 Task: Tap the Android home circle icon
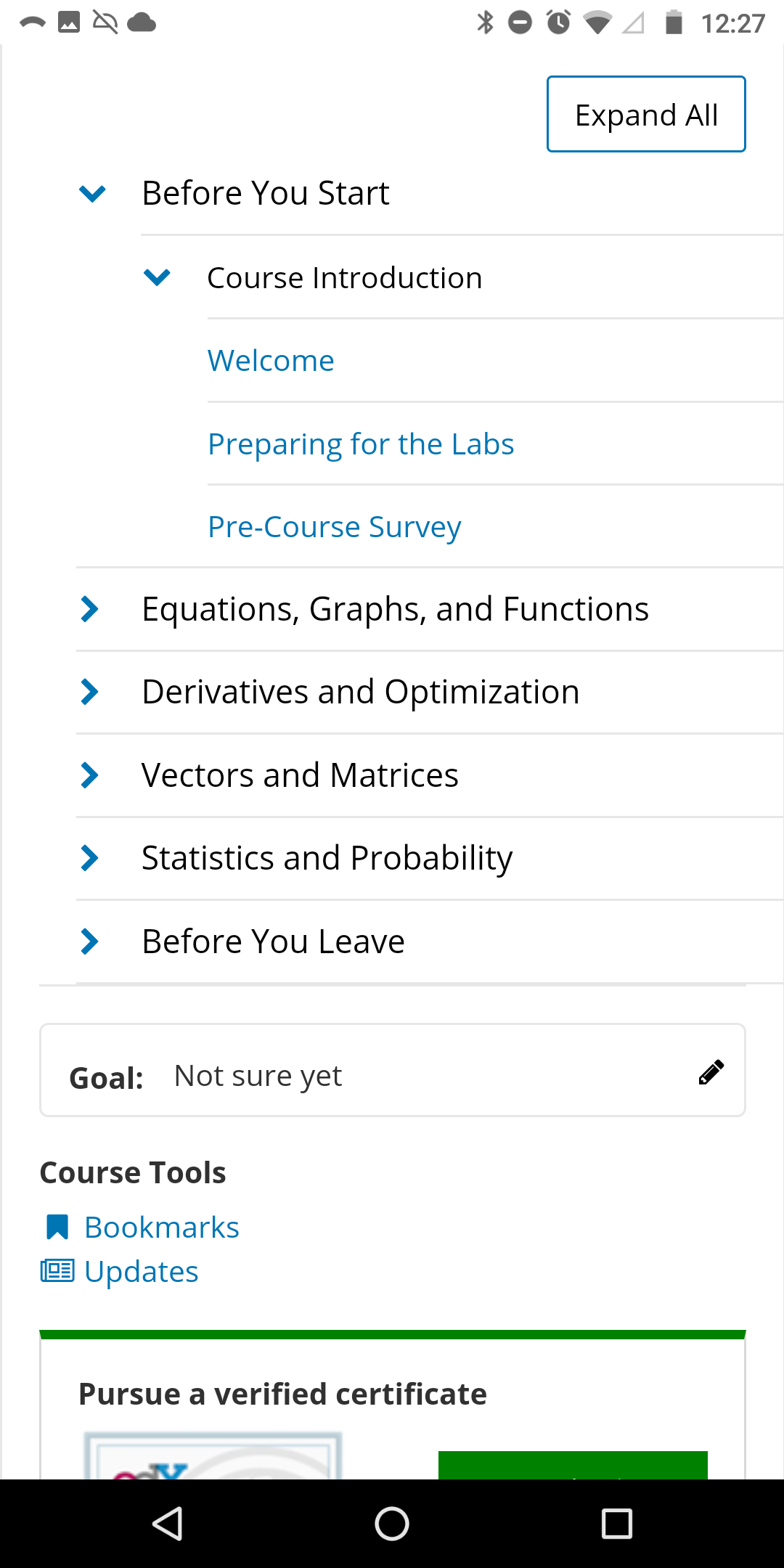pyautogui.click(x=392, y=1523)
